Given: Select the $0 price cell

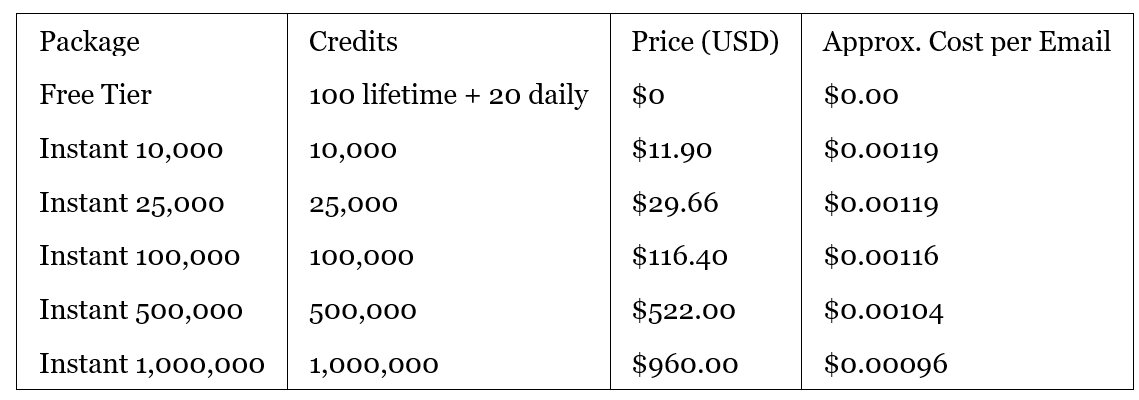Looking at the screenshot, I should [x=649, y=95].
